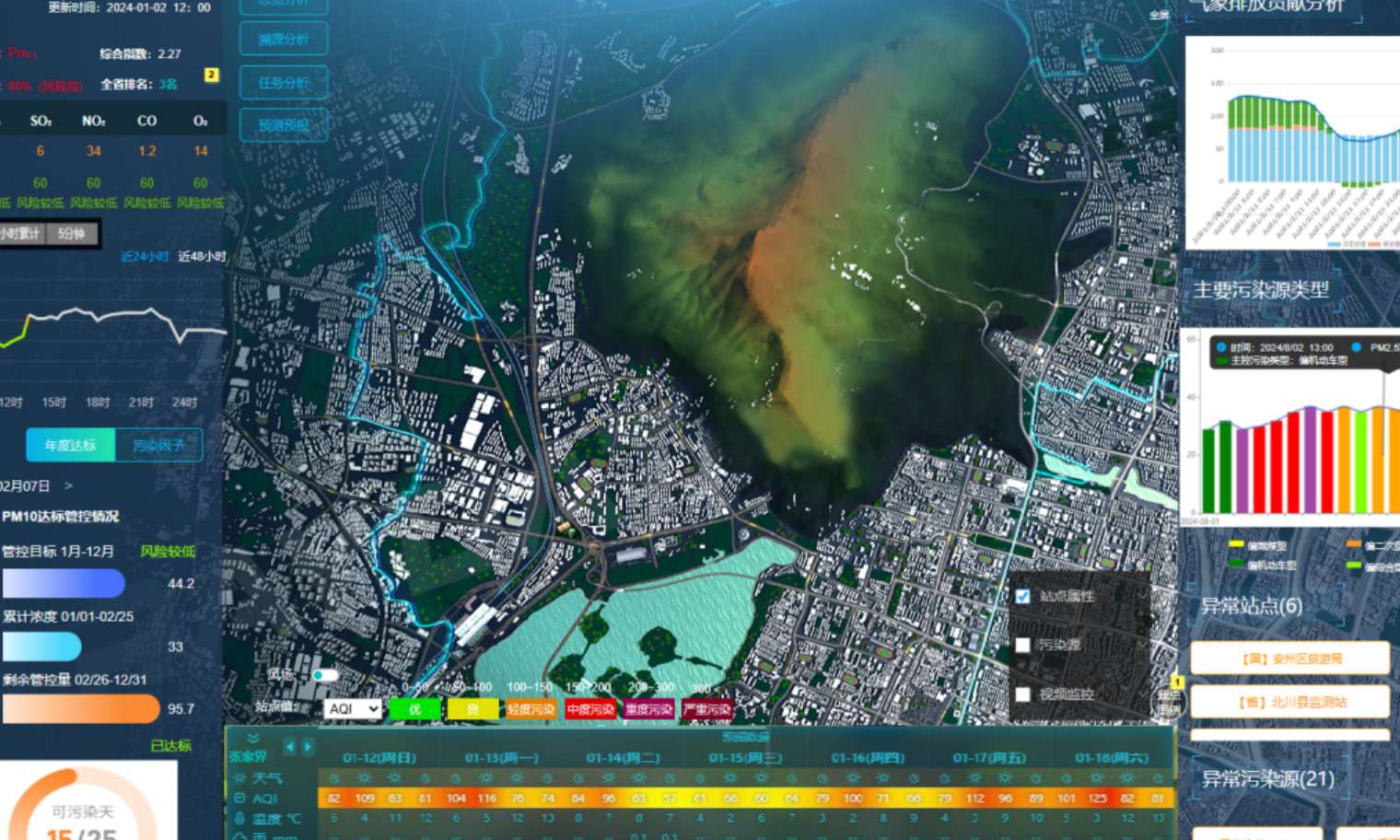Select the 01-13(周一) forecast date header
This screenshot has height=840, width=1400.
pos(502,757)
